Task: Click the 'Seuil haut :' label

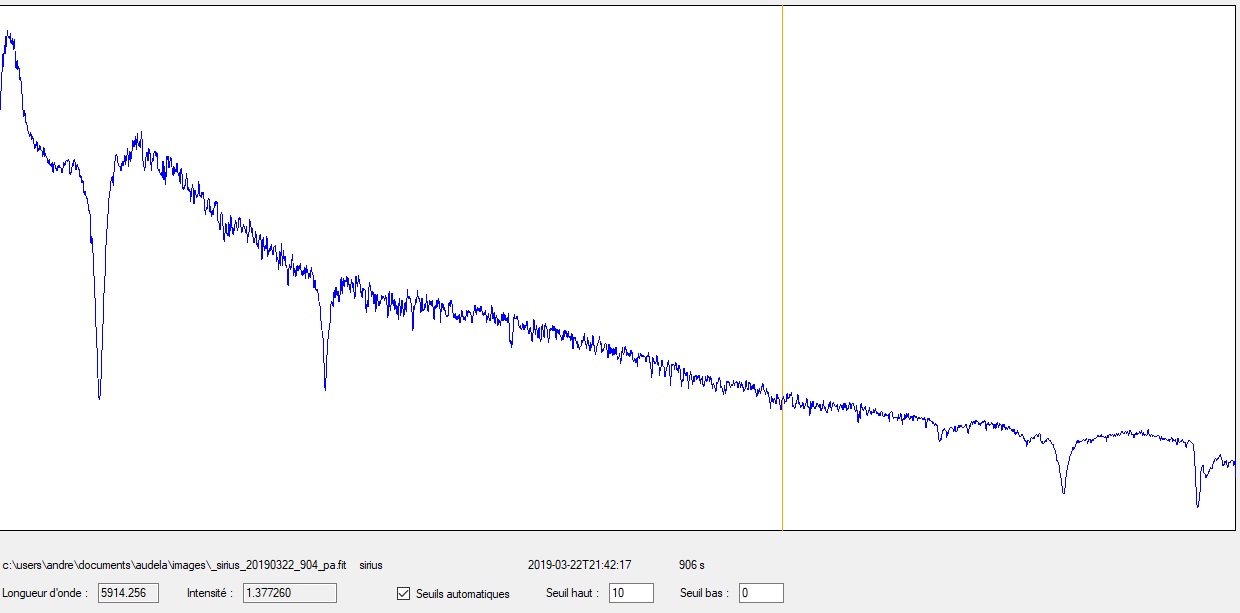Action: [572, 593]
